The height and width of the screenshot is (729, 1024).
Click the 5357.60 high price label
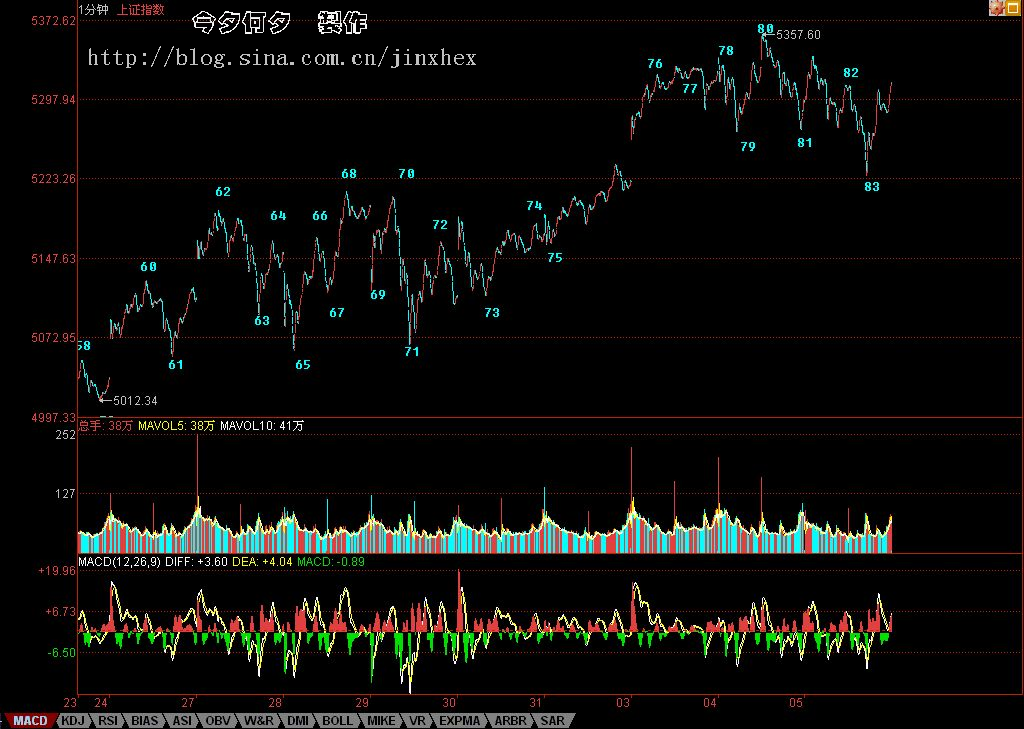[798, 35]
